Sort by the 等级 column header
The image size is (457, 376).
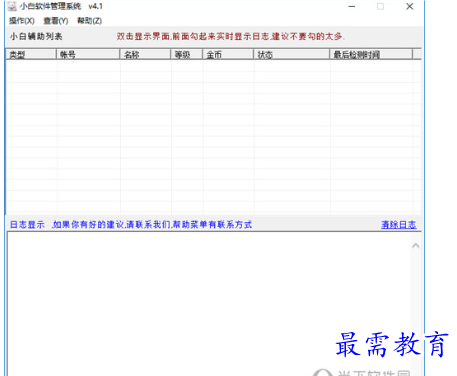point(187,54)
